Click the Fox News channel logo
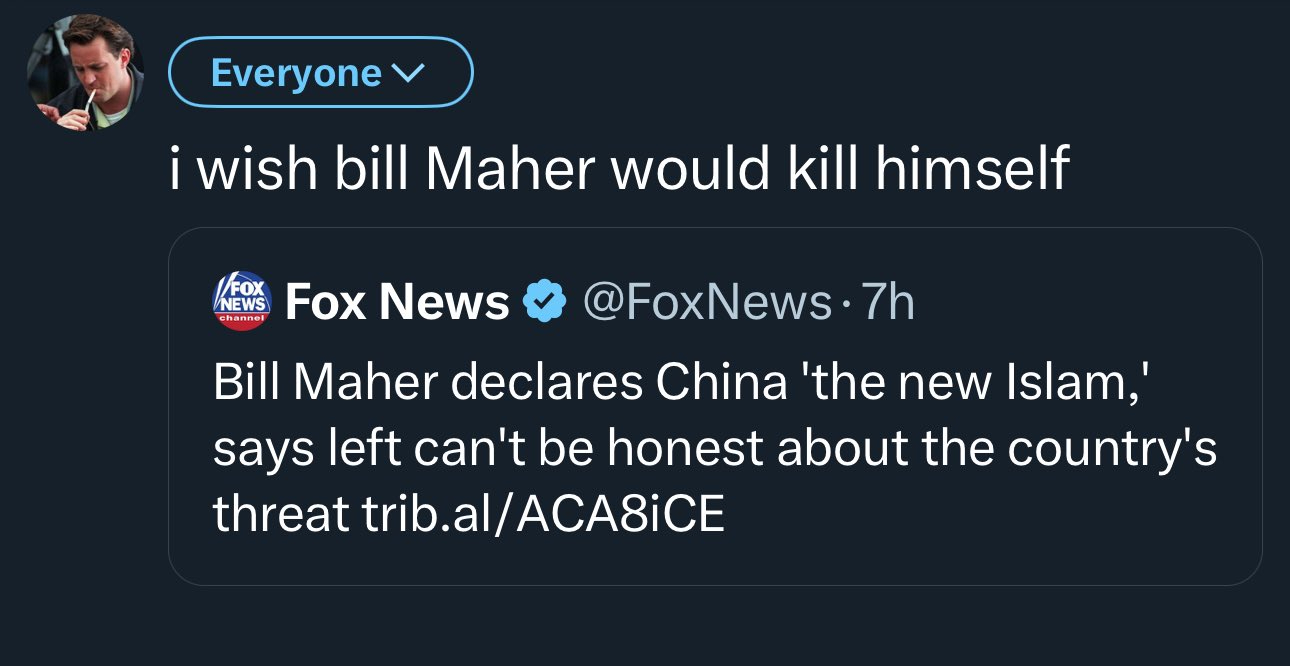 pyautogui.click(x=240, y=301)
